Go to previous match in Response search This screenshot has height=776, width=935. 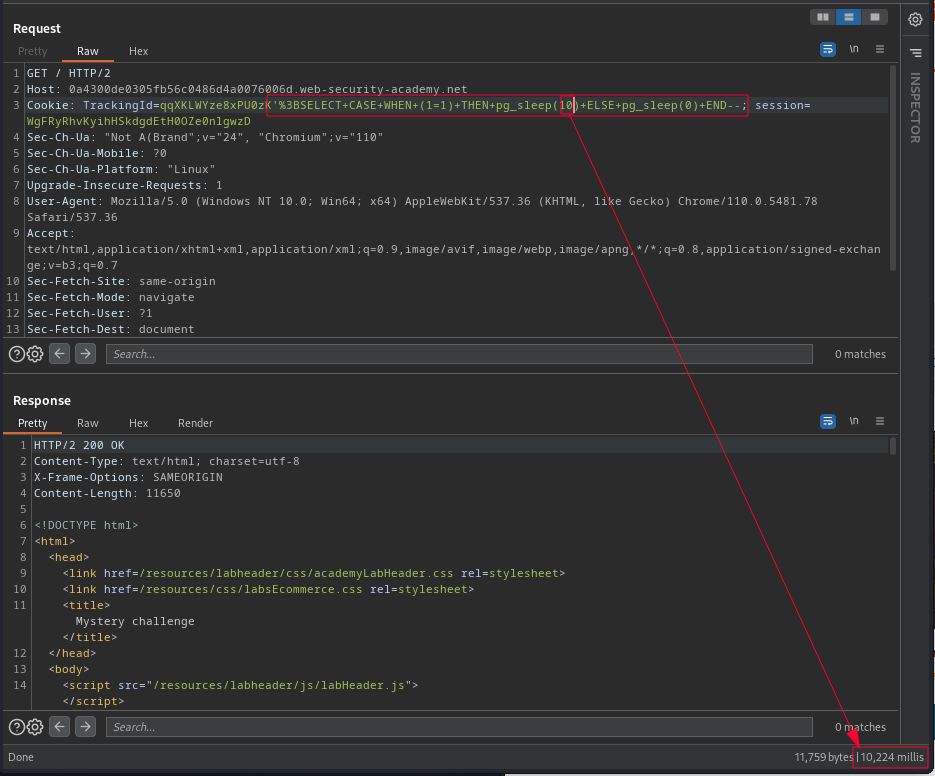(60, 726)
